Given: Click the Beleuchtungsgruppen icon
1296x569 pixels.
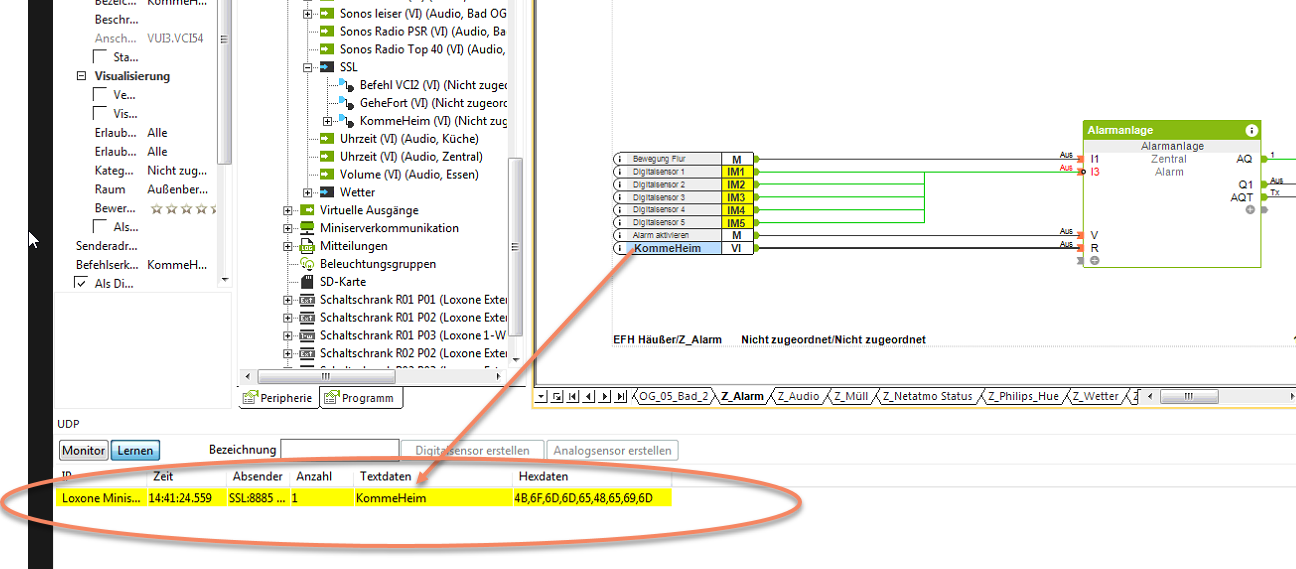Looking at the screenshot, I should [307, 264].
